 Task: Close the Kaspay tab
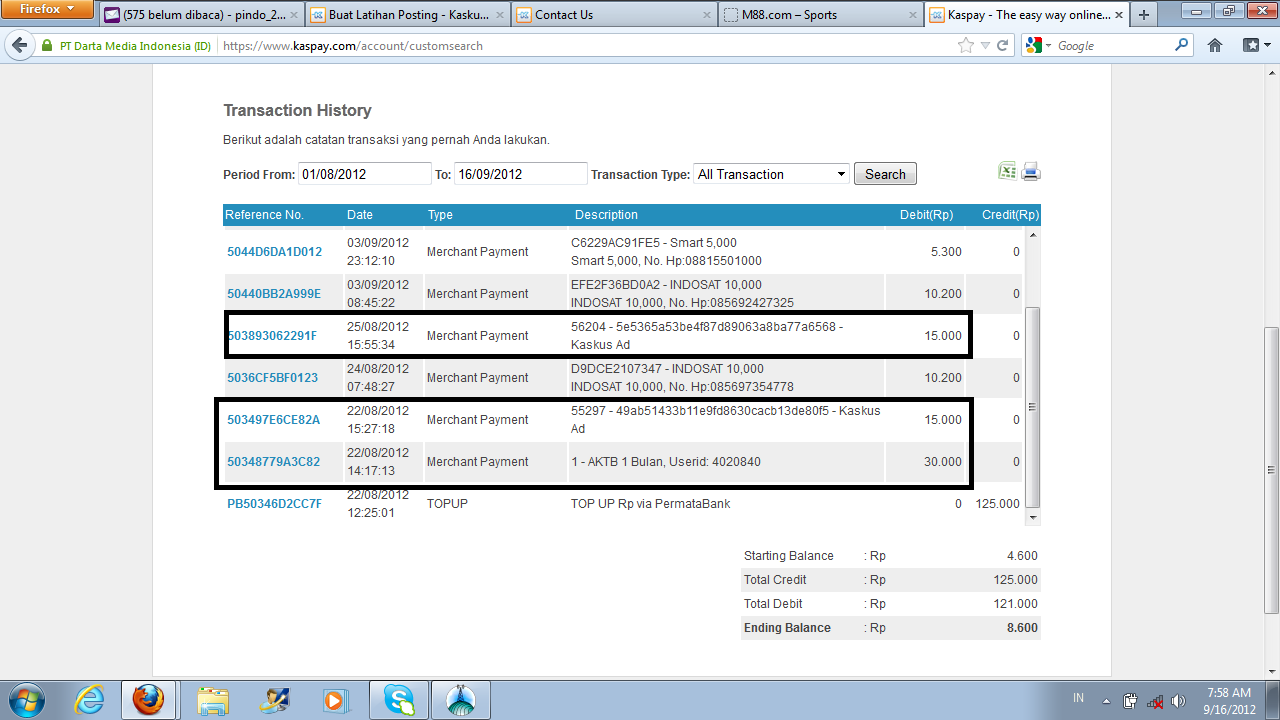pyautogui.click(x=1117, y=15)
